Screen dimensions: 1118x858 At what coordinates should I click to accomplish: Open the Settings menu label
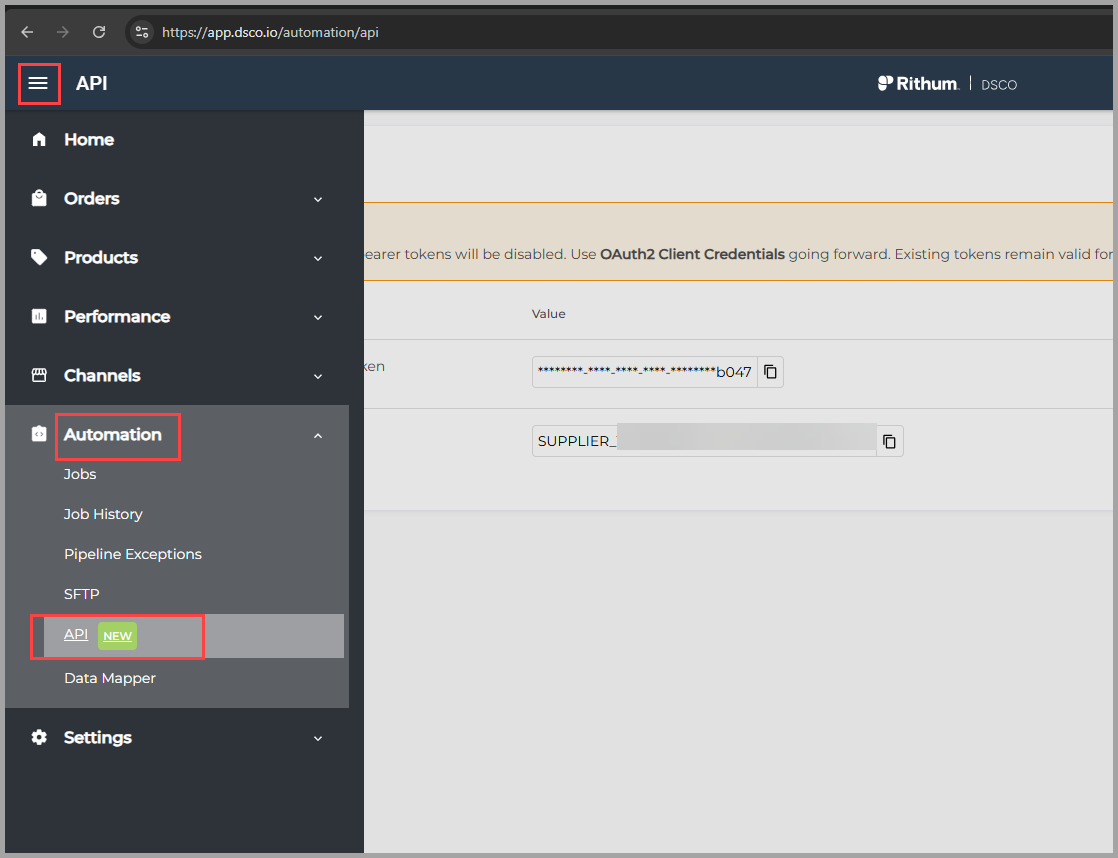98,737
